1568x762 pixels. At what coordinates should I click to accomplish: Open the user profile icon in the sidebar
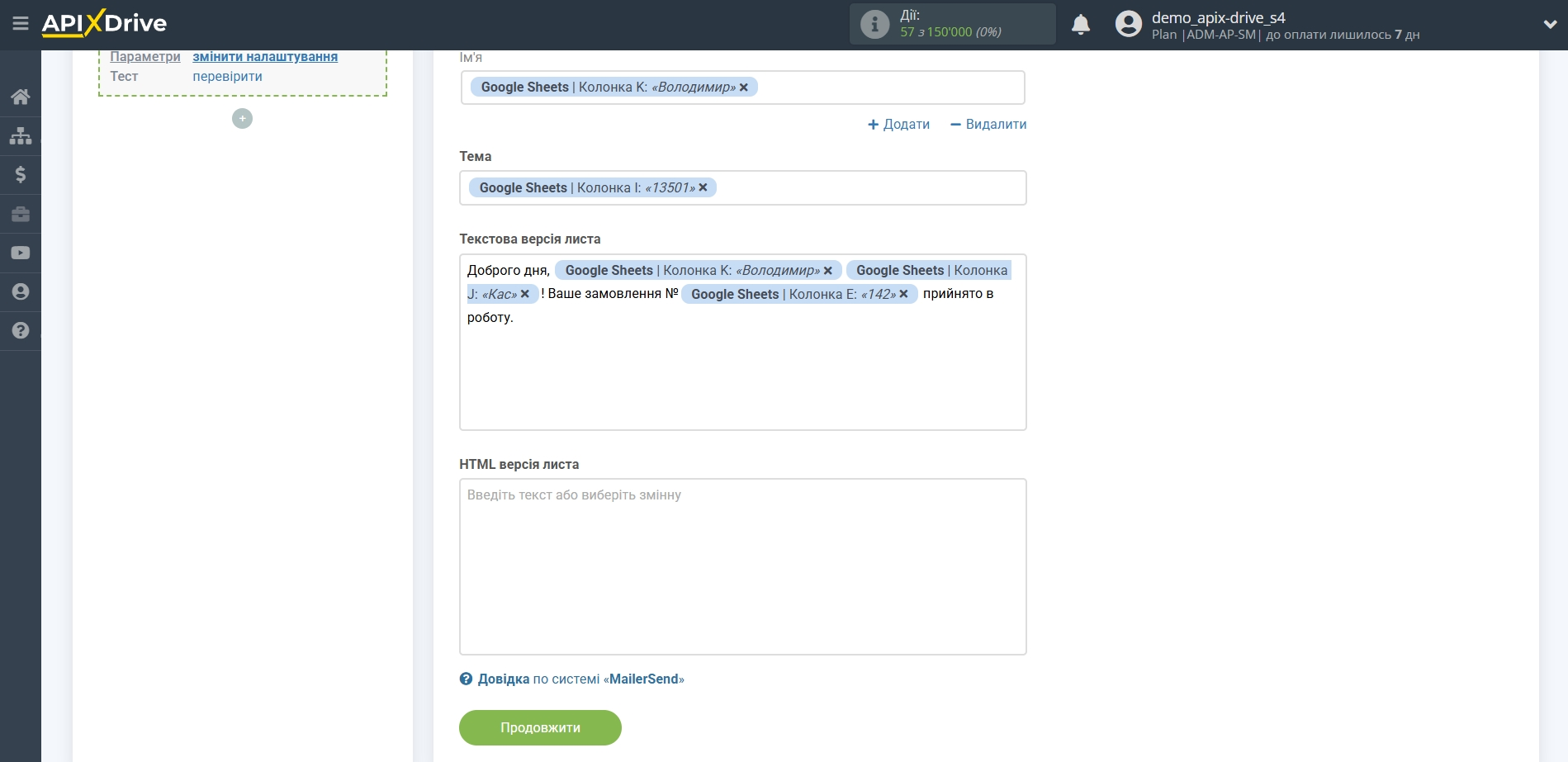click(21, 291)
